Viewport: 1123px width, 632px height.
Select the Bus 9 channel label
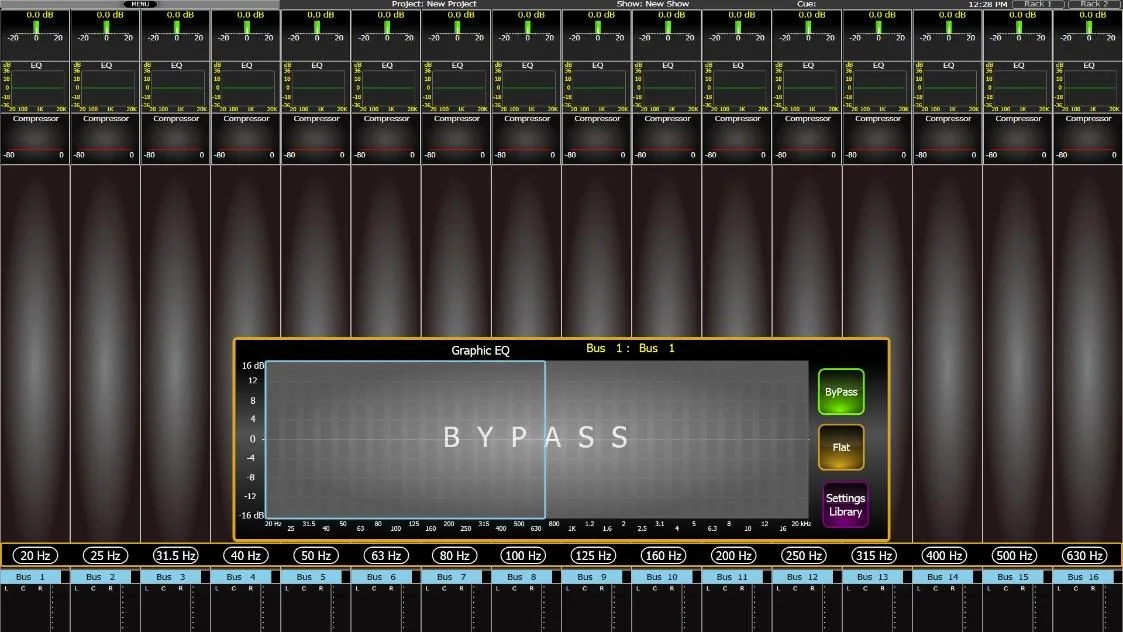click(x=592, y=577)
